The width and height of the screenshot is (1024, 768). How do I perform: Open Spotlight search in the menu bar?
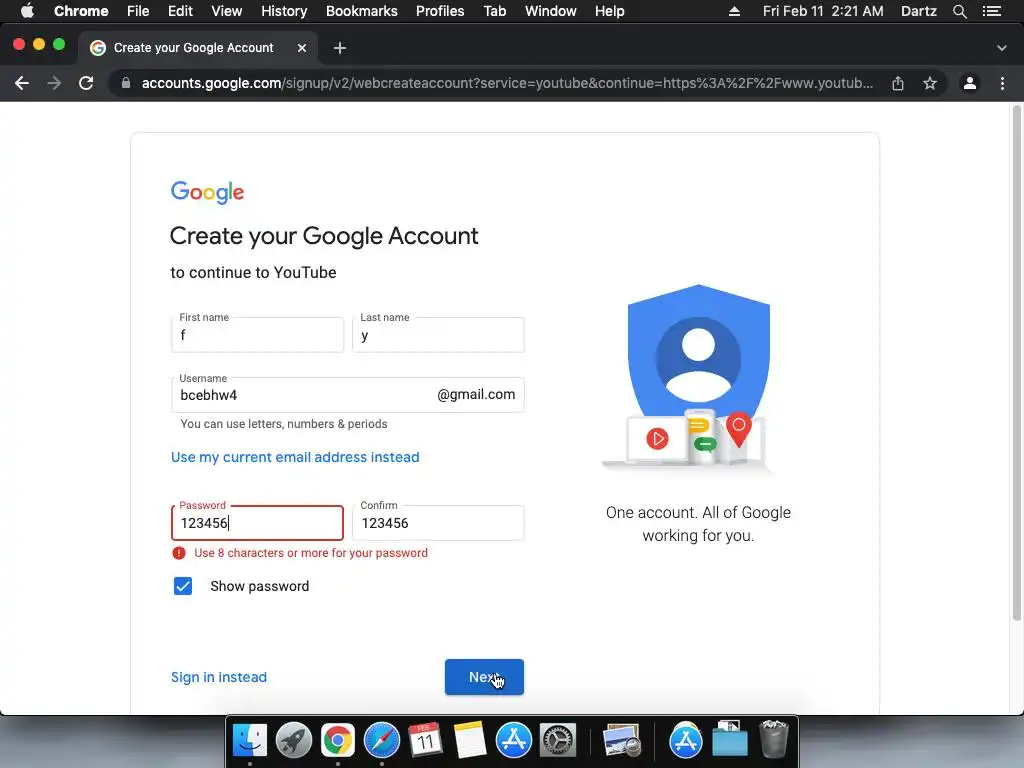pyautogui.click(x=959, y=11)
